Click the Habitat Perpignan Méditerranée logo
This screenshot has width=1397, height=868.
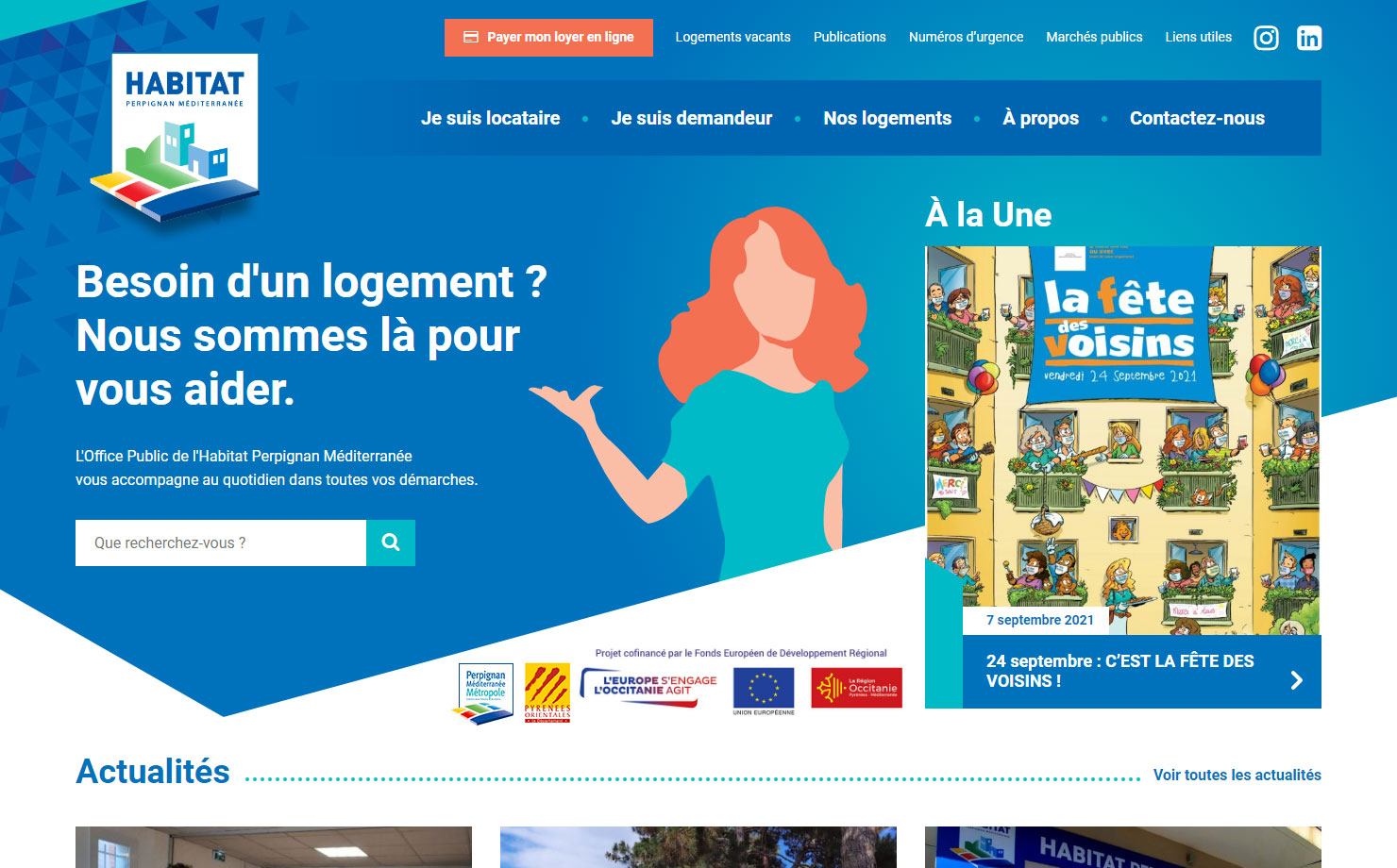(176, 137)
